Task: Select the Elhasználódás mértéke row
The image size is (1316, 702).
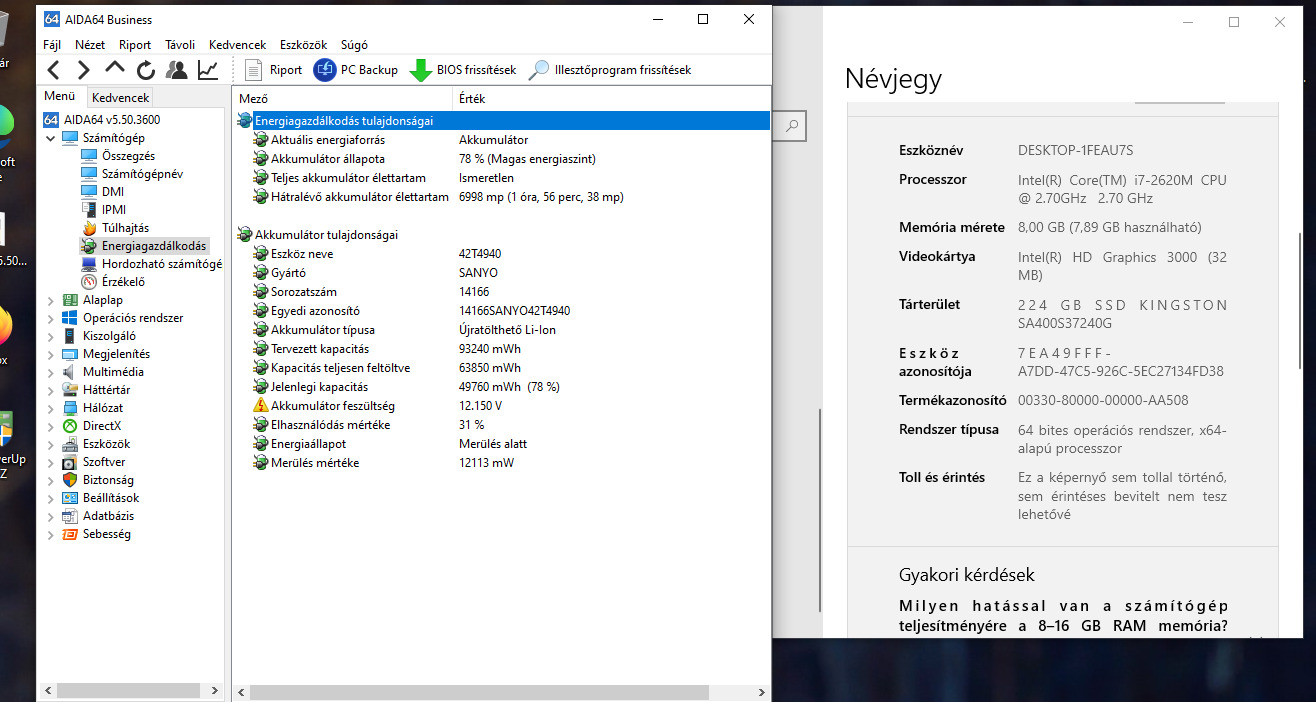Action: 502,425
